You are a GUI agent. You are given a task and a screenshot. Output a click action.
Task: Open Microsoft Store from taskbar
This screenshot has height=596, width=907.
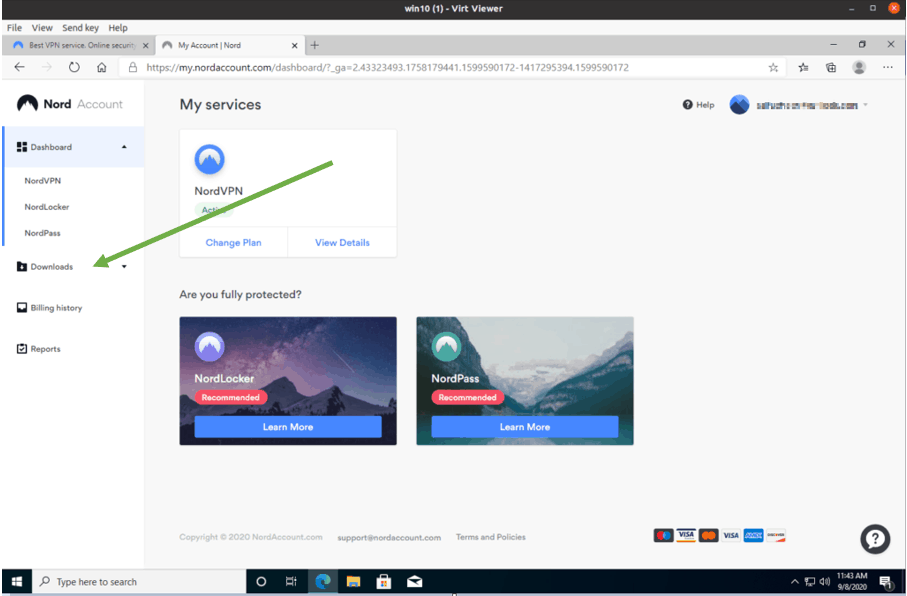coord(384,582)
